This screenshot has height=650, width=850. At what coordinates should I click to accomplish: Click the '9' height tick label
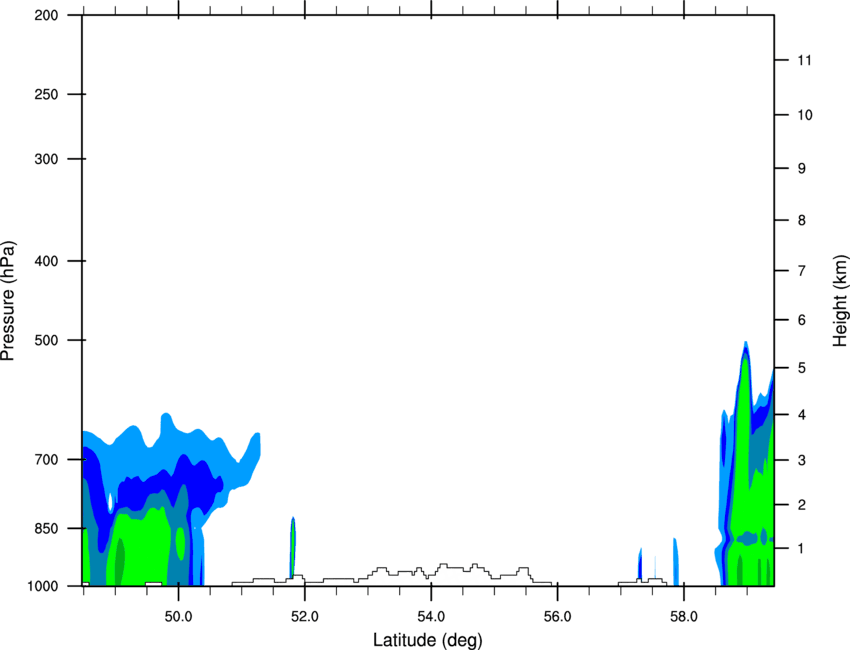[802, 168]
